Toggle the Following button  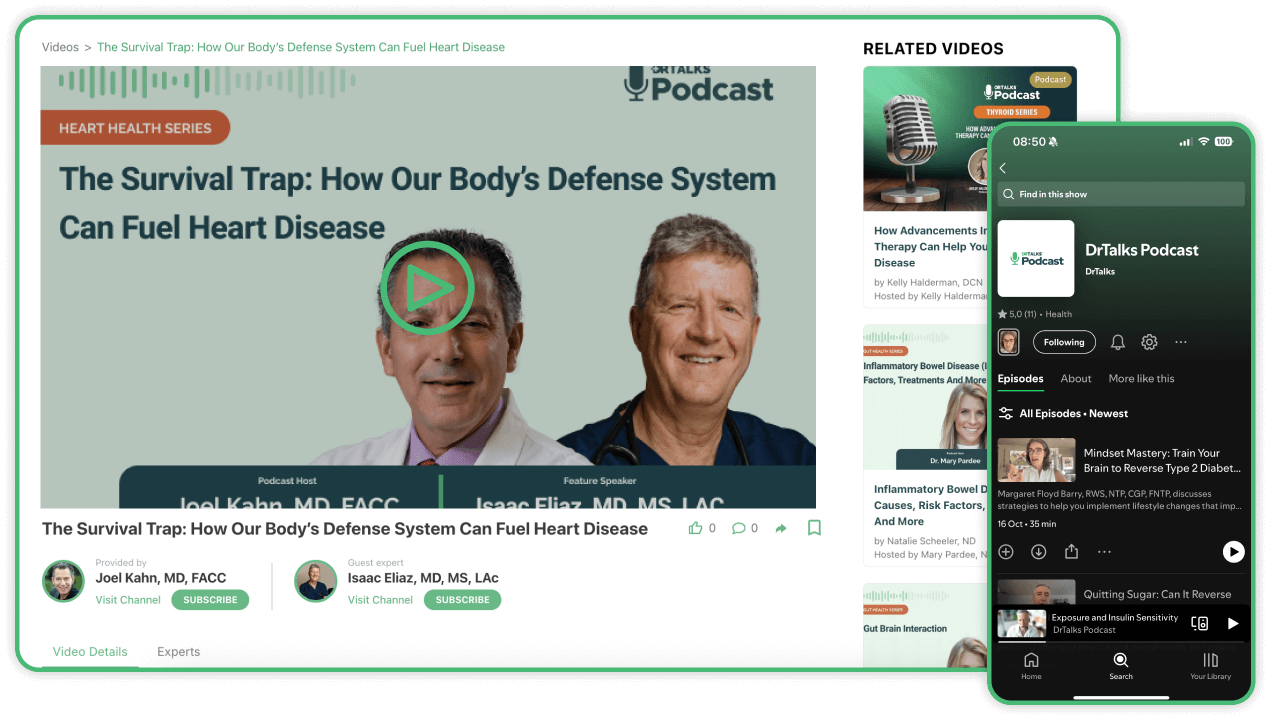[1064, 342]
